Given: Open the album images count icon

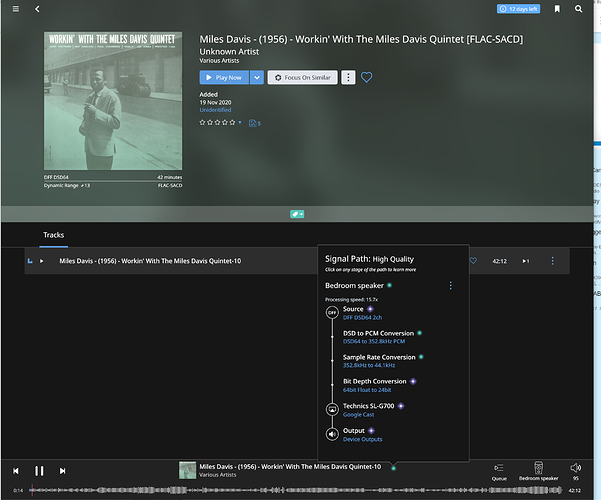Looking at the screenshot, I should click(255, 123).
